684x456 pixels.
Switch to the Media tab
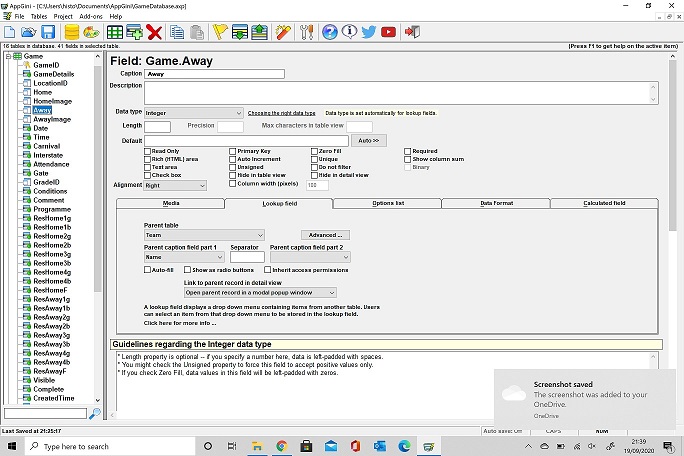[x=171, y=203]
